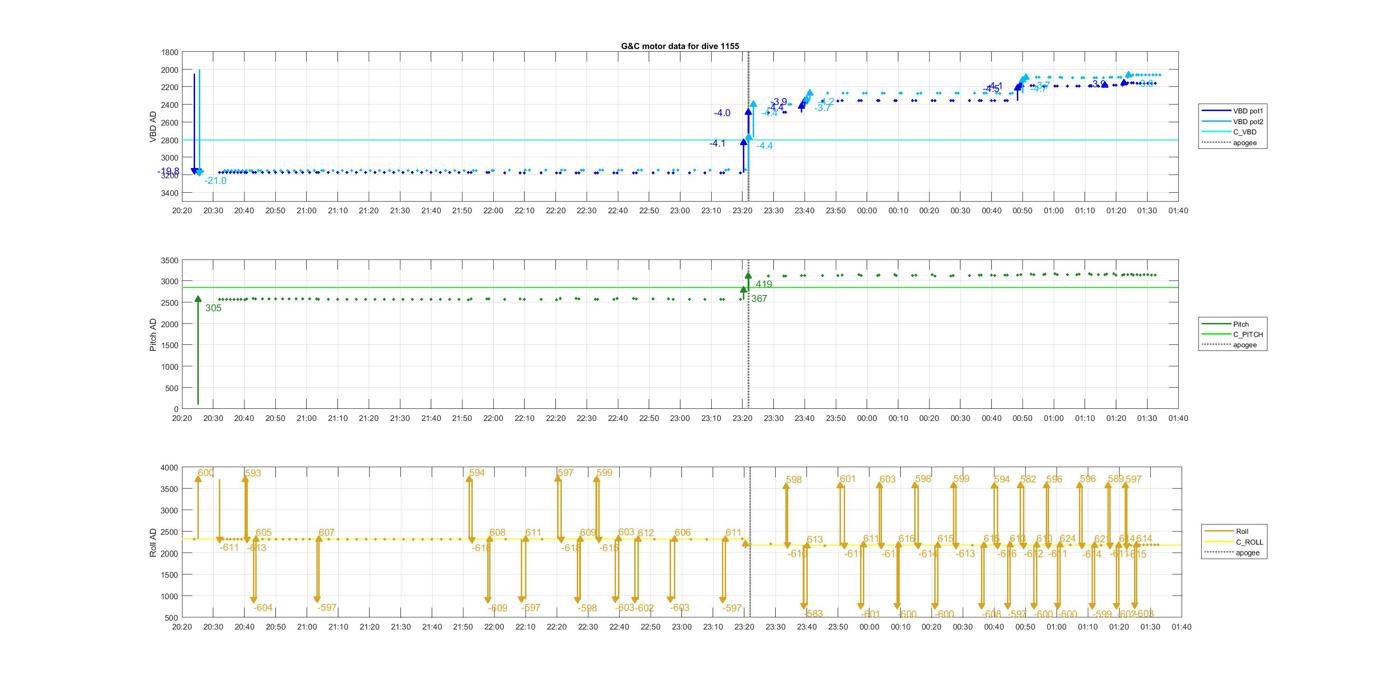Click the '1500' tick on Roll axis
1400x693 pixels.
(x=170, y=575)
